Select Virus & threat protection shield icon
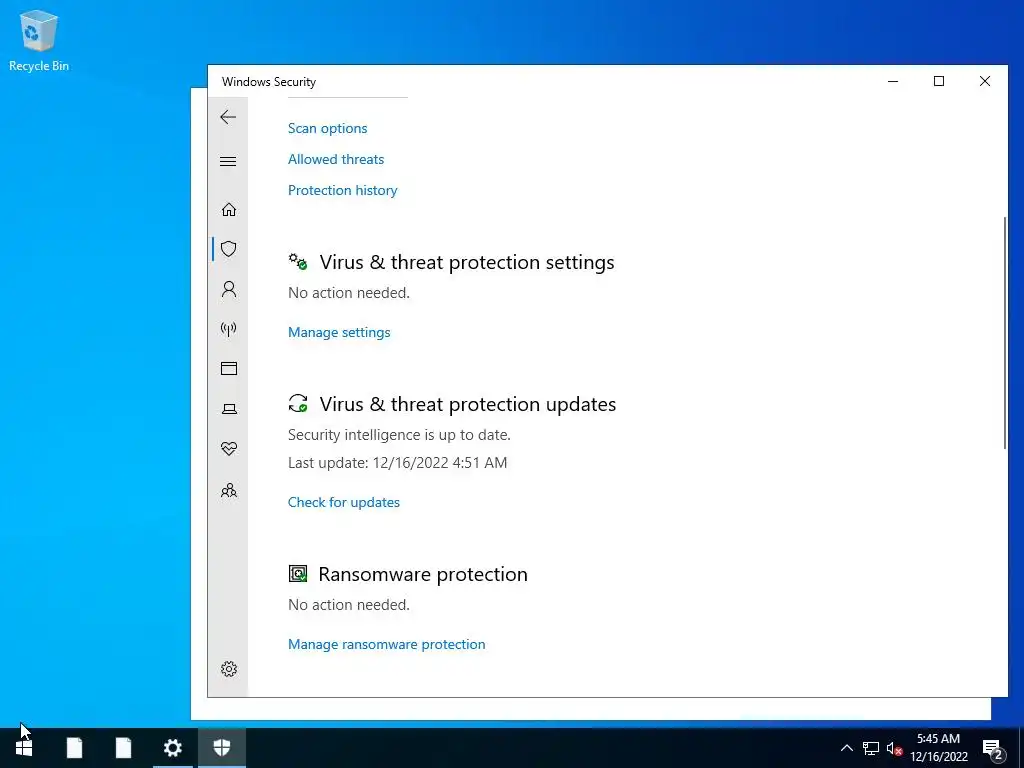Viewport: 1024px width, 768px height. (x=229, y=249)
